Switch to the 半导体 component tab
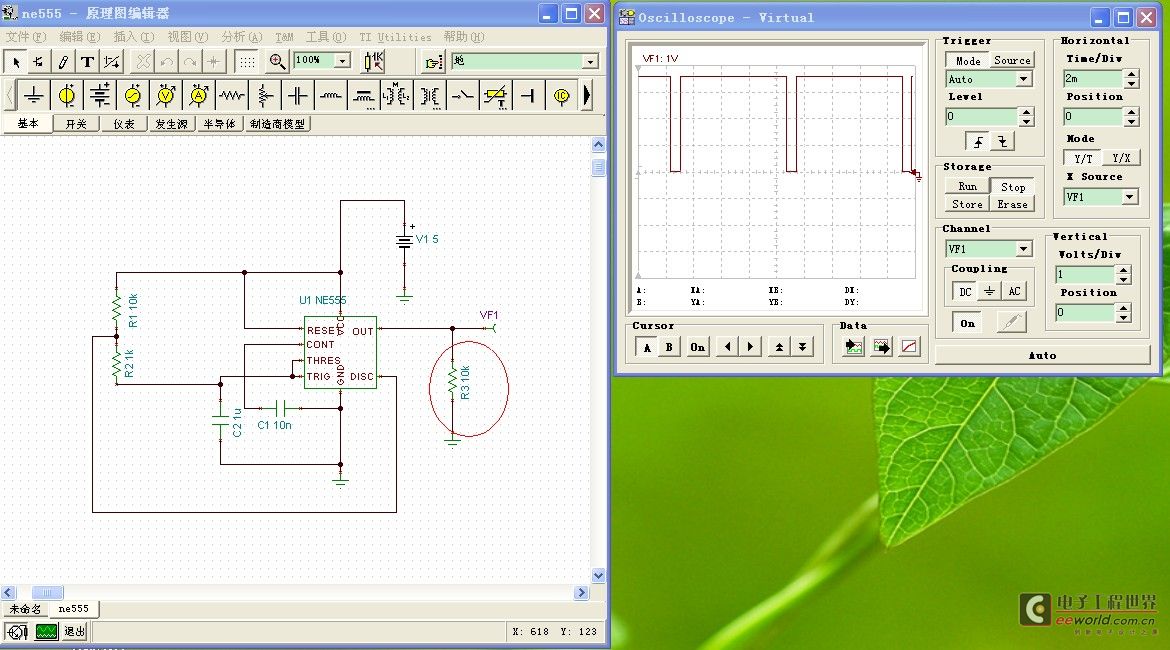The width and height of the screenshot is (1170, 650). (220, 124)
